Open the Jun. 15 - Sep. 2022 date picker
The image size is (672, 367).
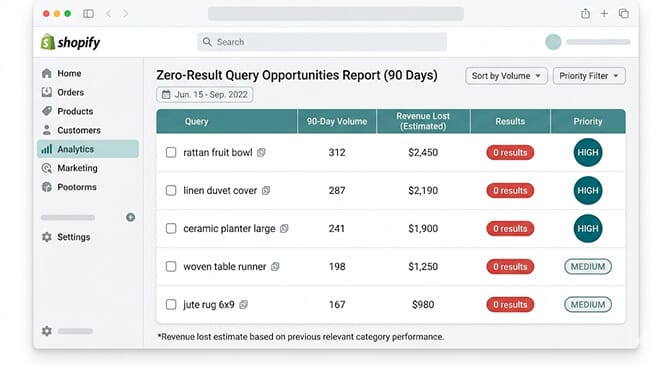click(x=204, y=94)
